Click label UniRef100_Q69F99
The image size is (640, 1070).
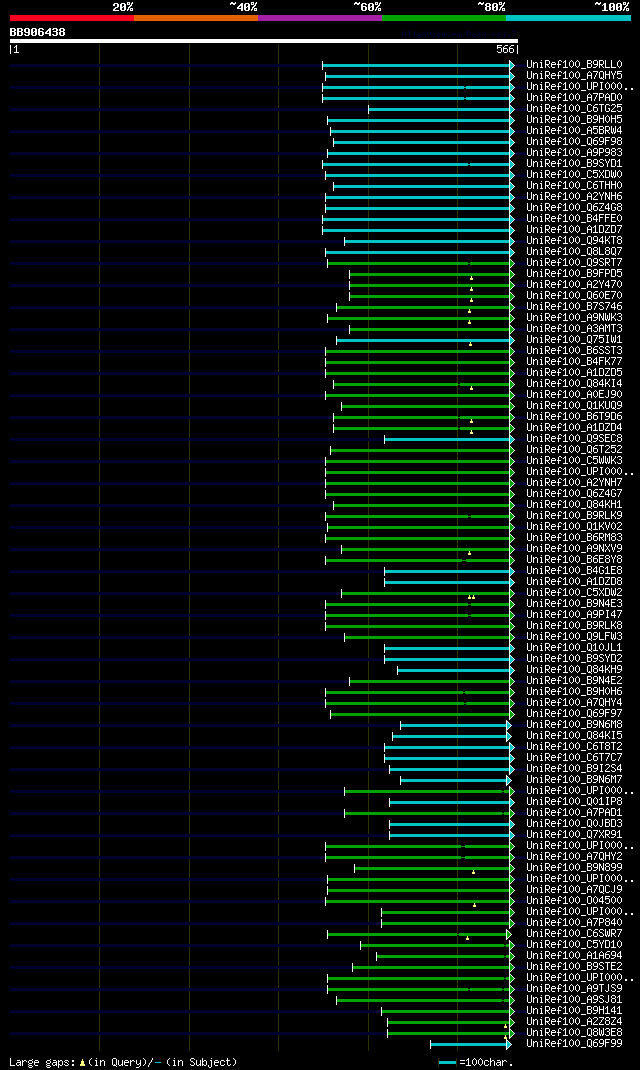click(574, 1043)
